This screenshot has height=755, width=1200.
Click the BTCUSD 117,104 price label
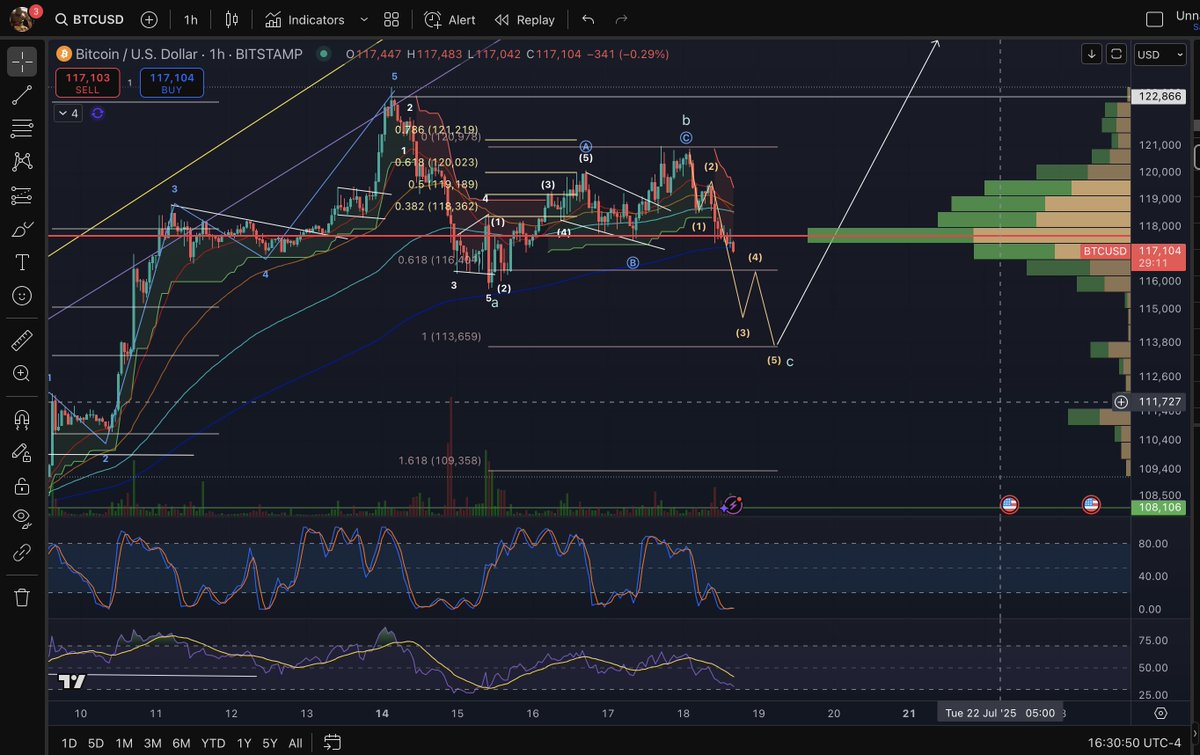coord(1132,257)
